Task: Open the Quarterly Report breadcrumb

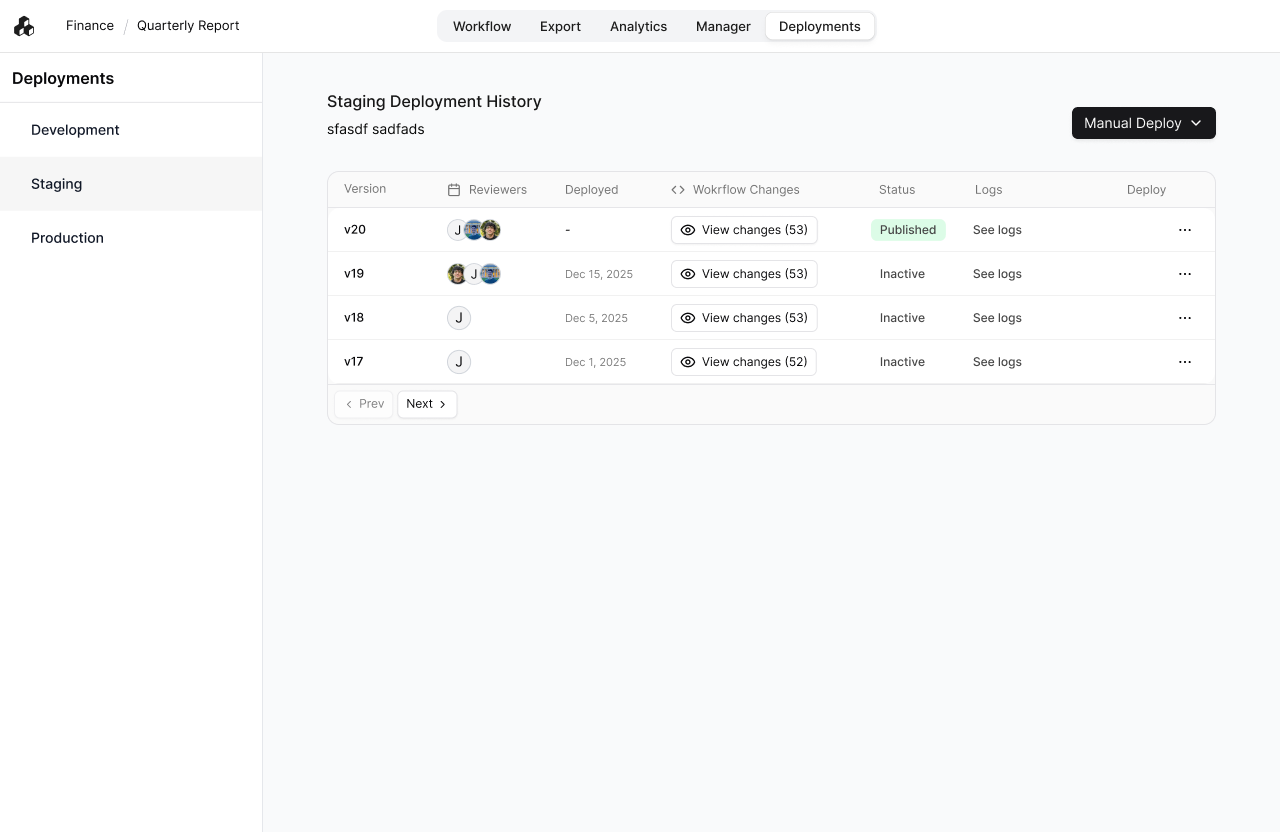Action: 188,26
